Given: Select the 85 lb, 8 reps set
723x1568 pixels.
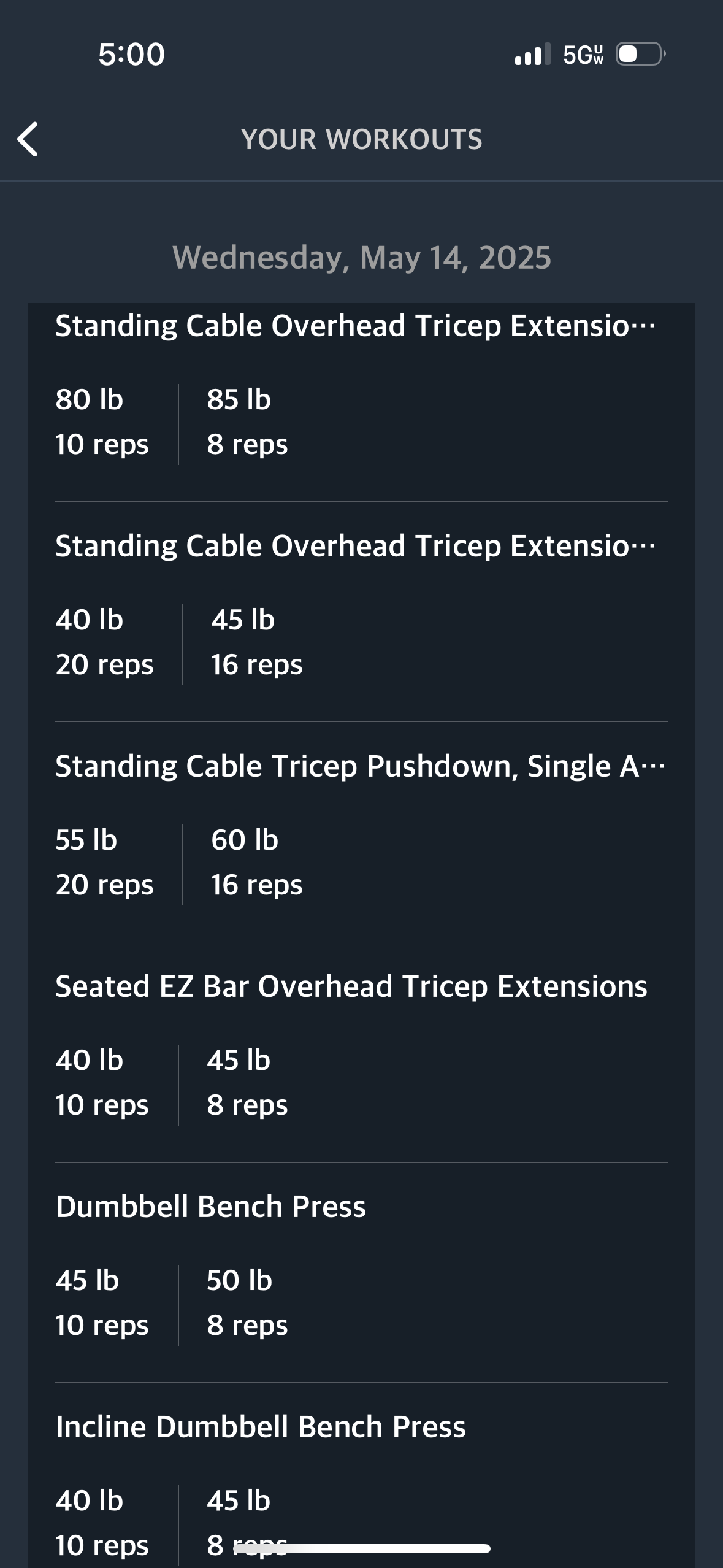Looking at the screenshot, I should pos(247,422).
